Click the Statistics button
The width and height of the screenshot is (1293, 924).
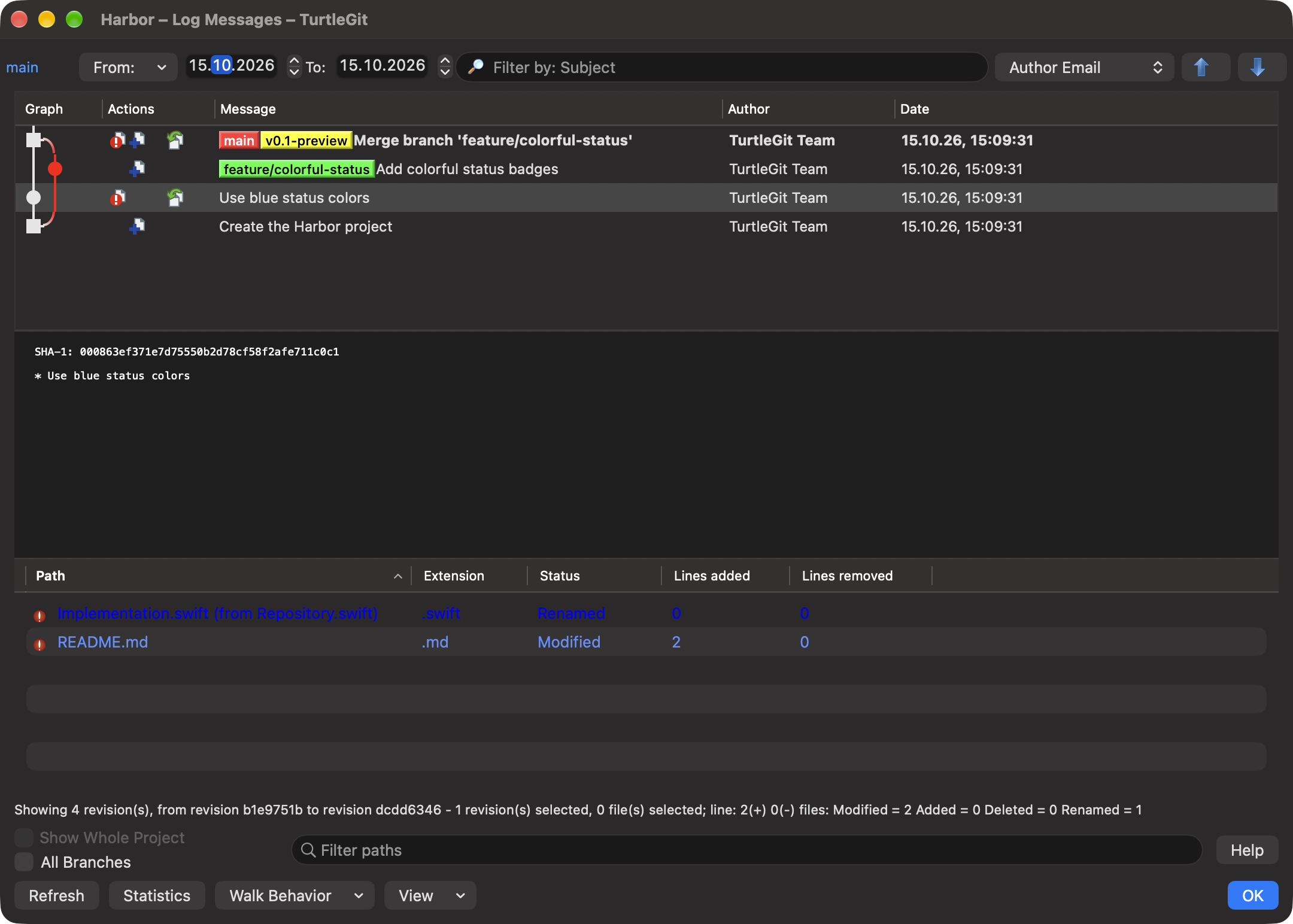(x=157, y=895)
